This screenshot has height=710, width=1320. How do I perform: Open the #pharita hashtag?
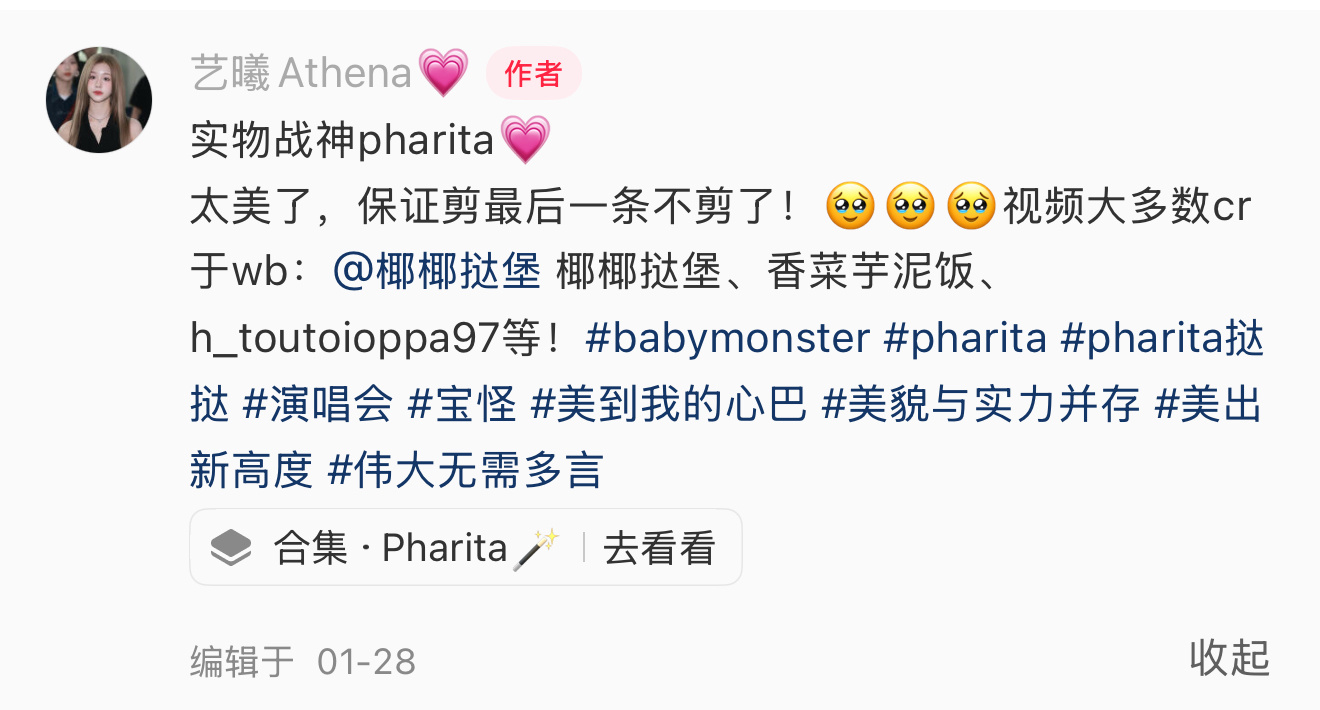point(965,340)
